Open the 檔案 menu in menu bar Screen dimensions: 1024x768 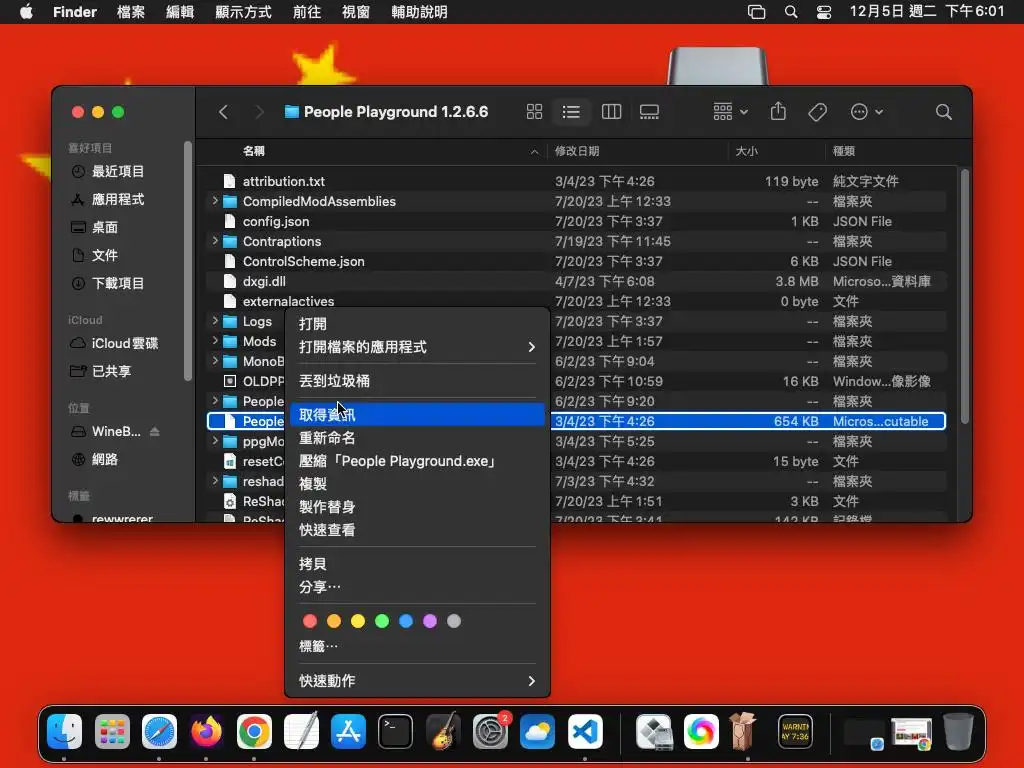[x=131, y=12]
